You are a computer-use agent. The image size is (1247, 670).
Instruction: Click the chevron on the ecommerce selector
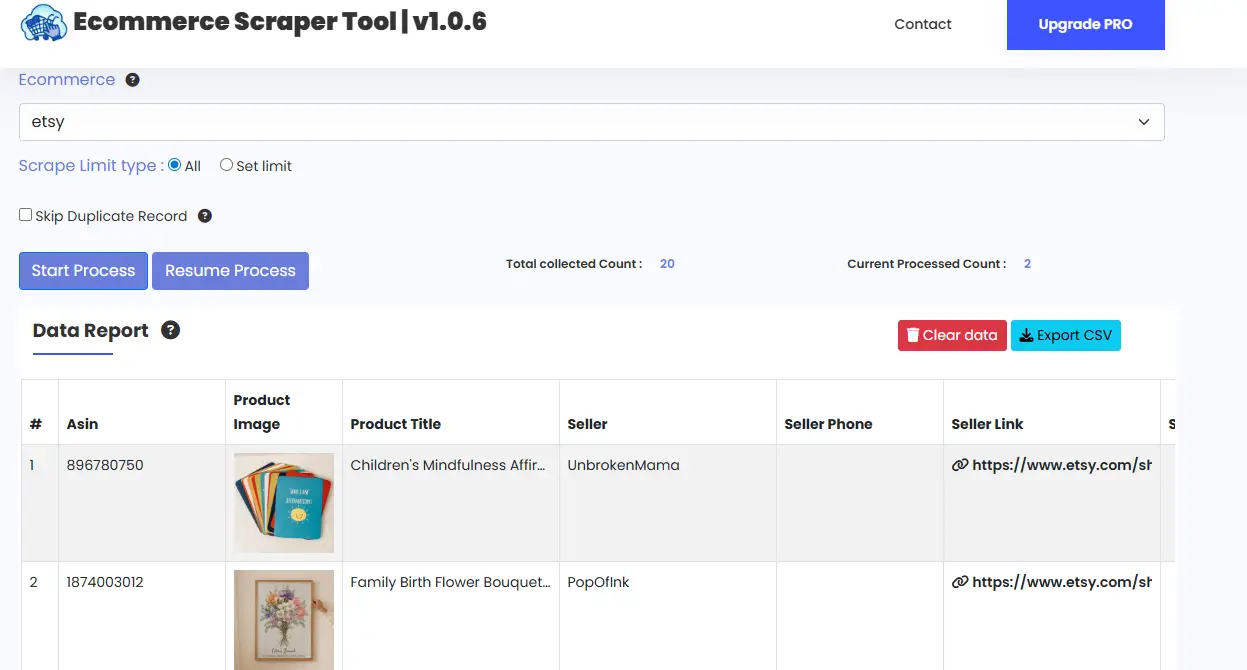[x=1143, y=121]
